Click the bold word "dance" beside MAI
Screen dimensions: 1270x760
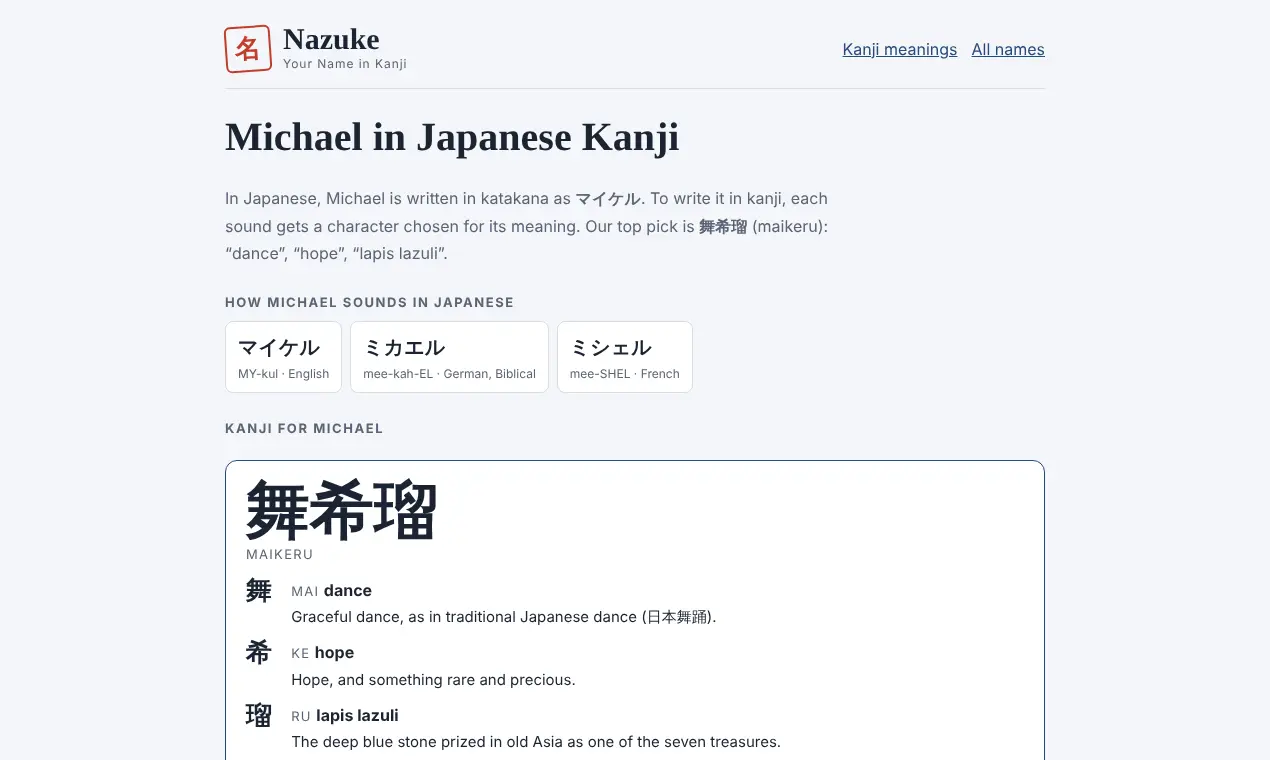coord(348,591)
